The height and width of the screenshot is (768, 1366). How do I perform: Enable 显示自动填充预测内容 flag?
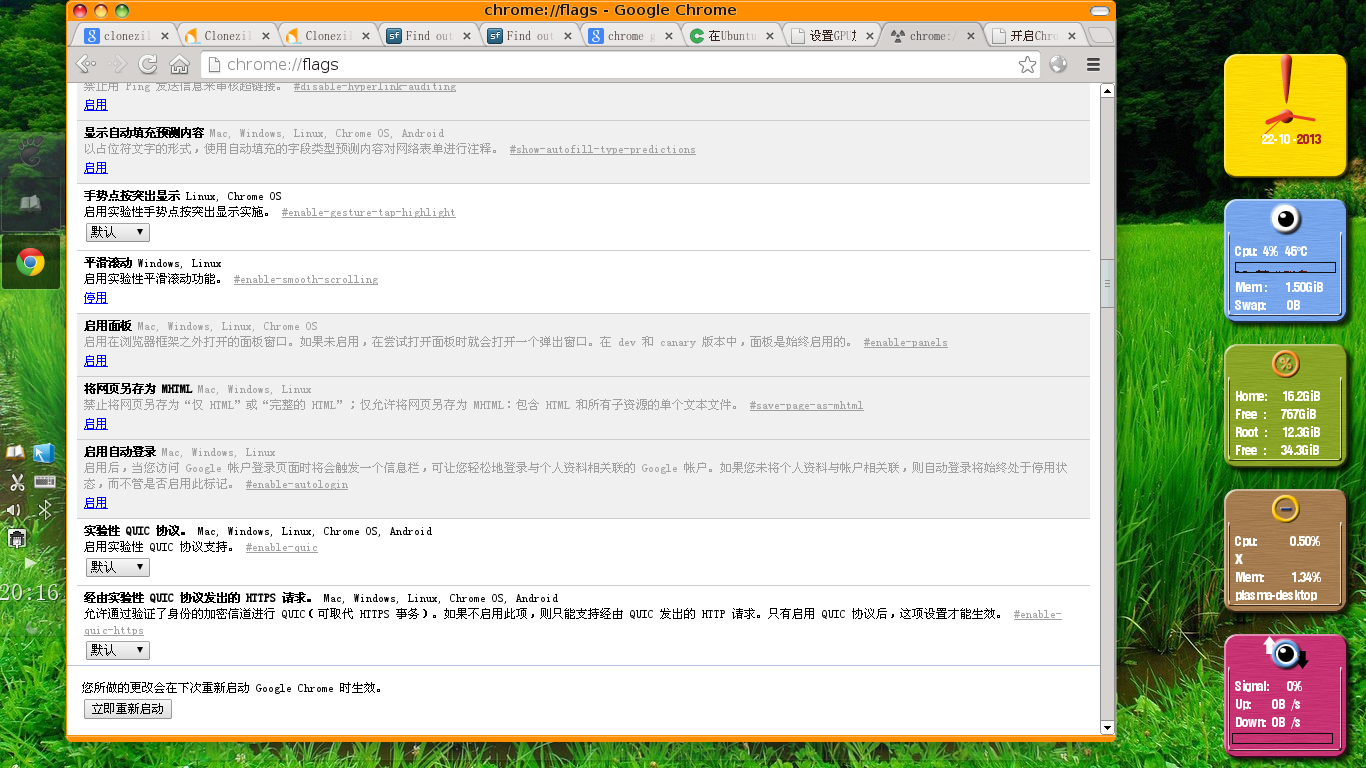click(x=95, y=168)
